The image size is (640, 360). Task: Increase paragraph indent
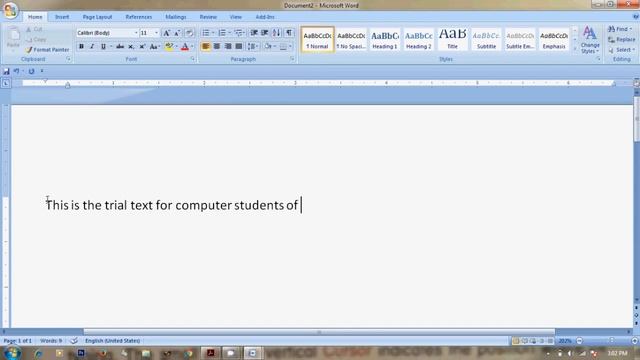click(x=264, y=33)
